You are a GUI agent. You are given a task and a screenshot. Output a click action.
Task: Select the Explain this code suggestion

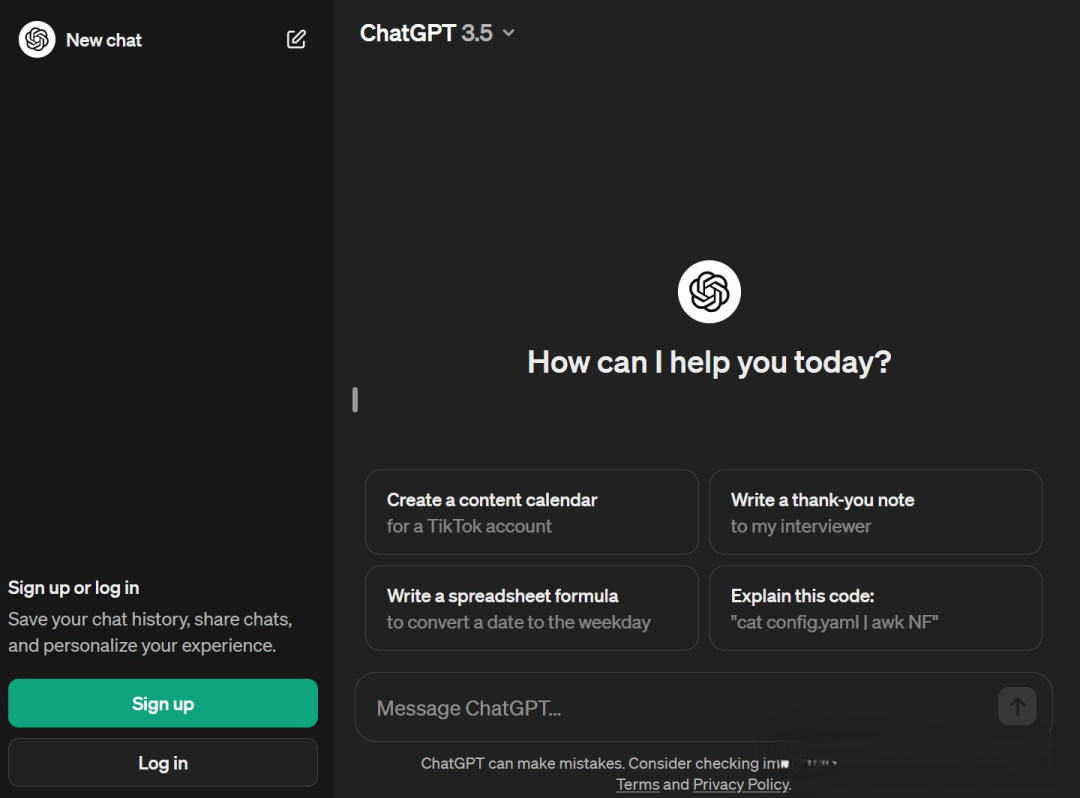(875, 608)
